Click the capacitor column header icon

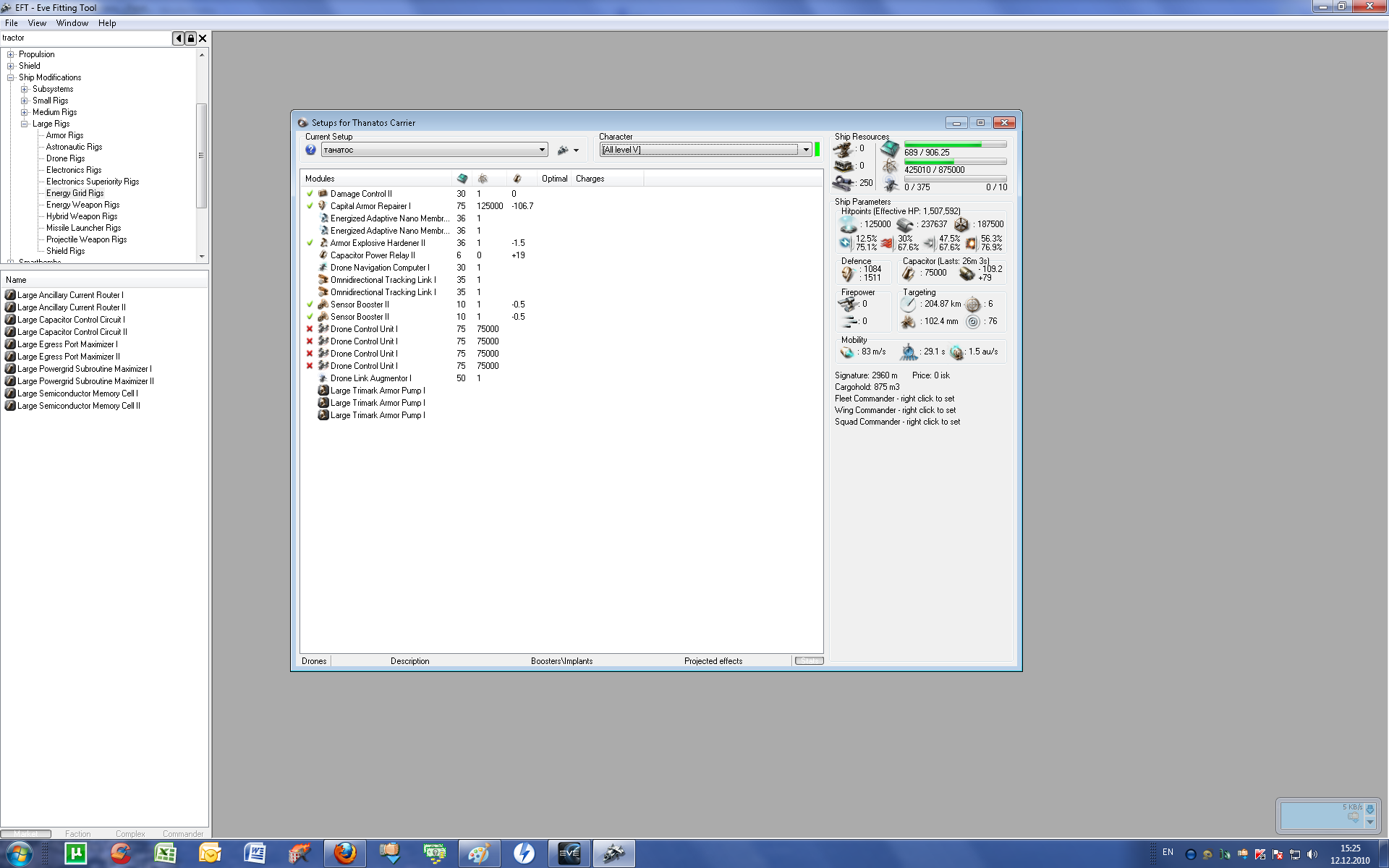click(517, 179)
